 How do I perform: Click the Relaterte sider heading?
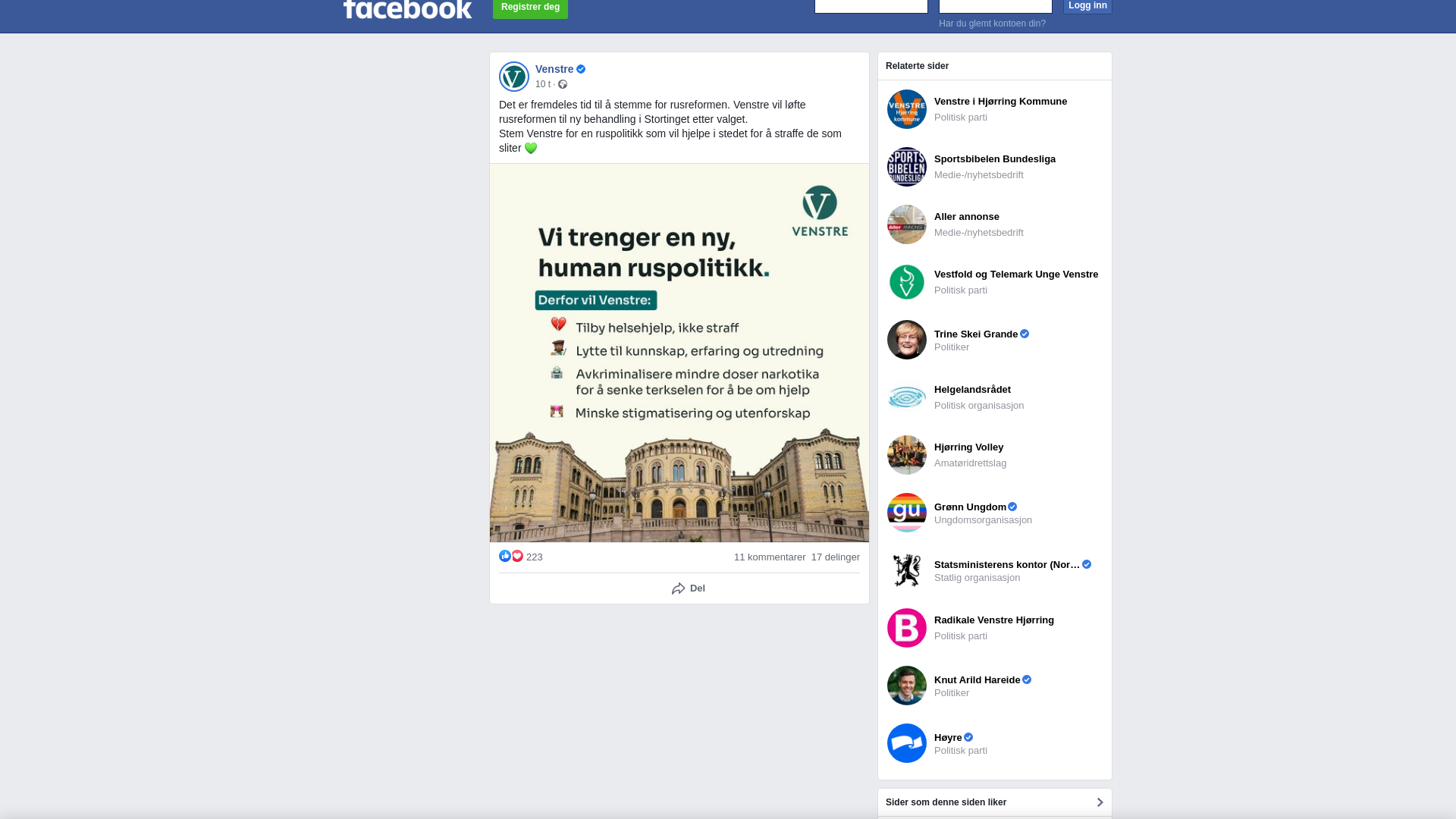click(917, 66)
